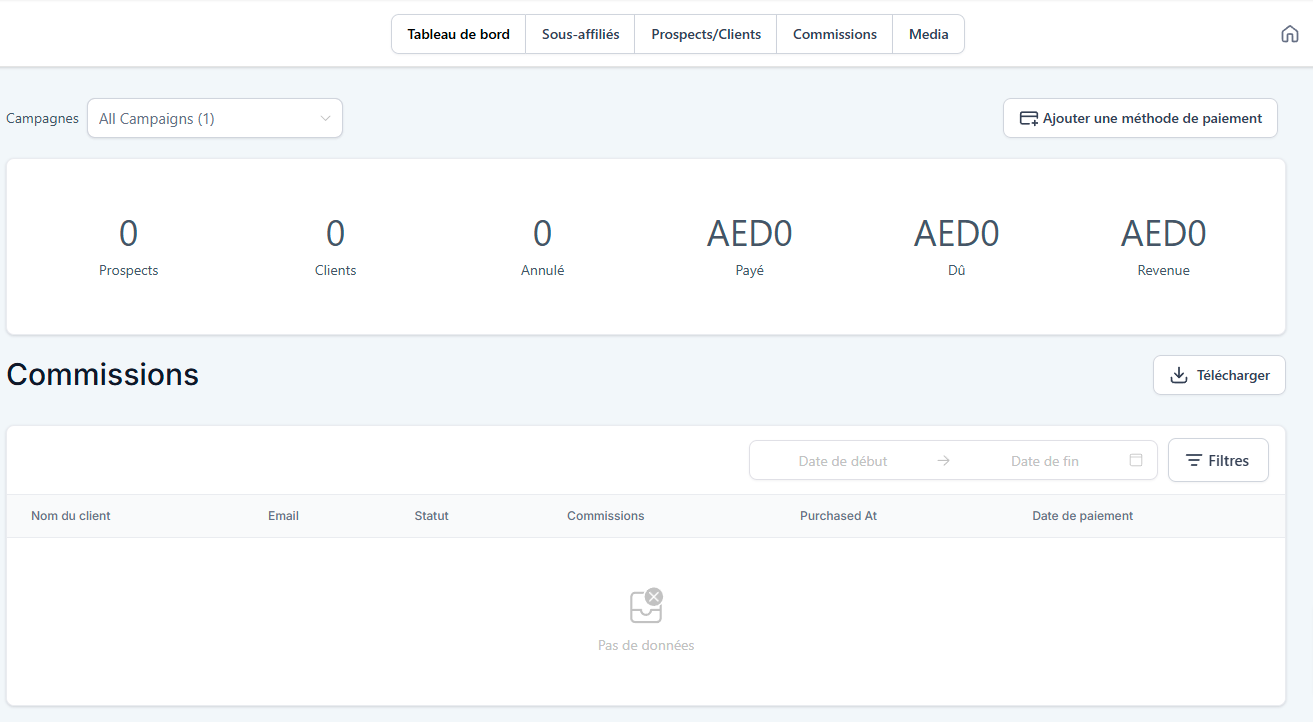Open the Filtres button
This screenshot has width=1313, height=722.
[x=1218, y=461]
